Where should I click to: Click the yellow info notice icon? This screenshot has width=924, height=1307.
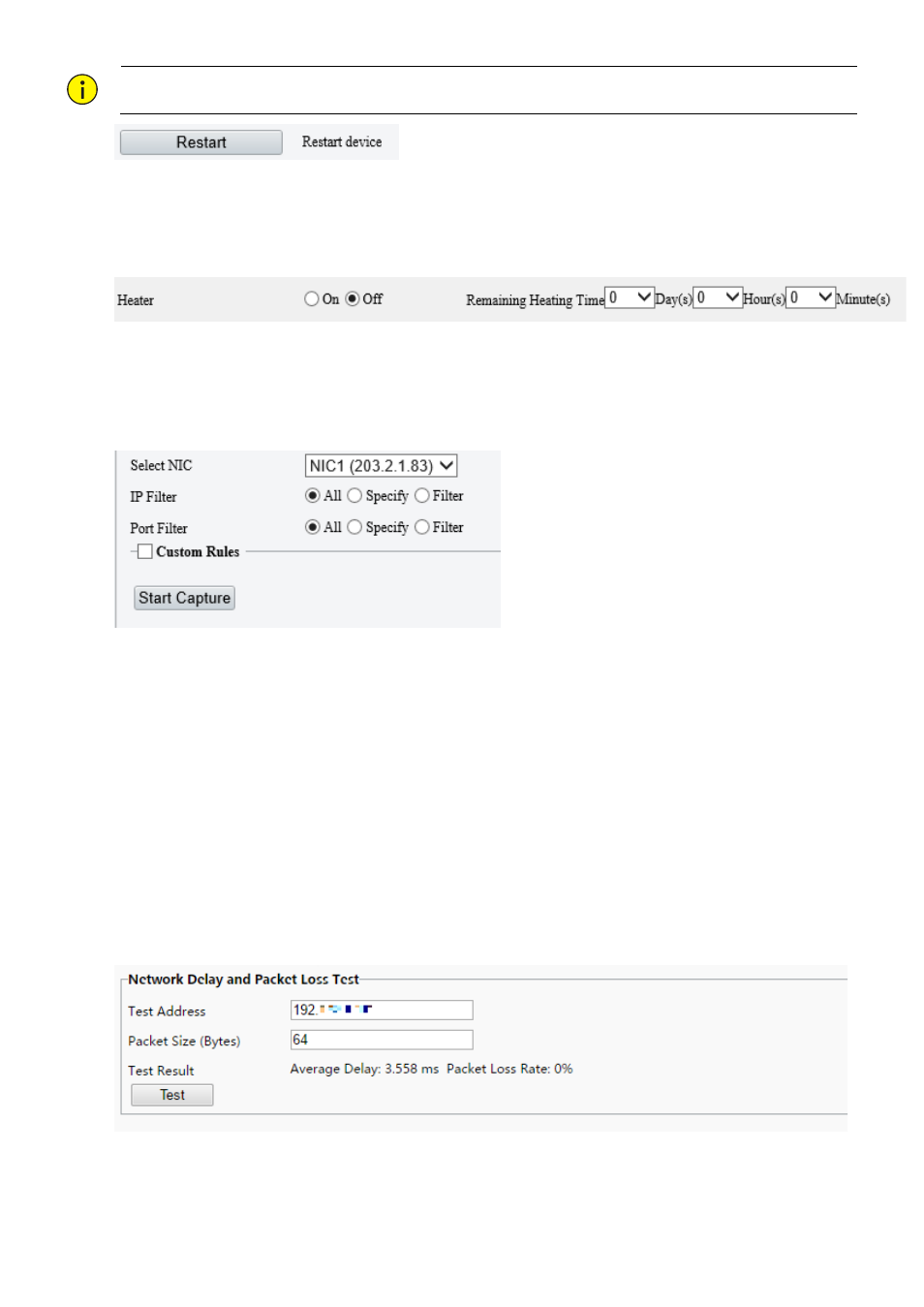coord(82,90)
